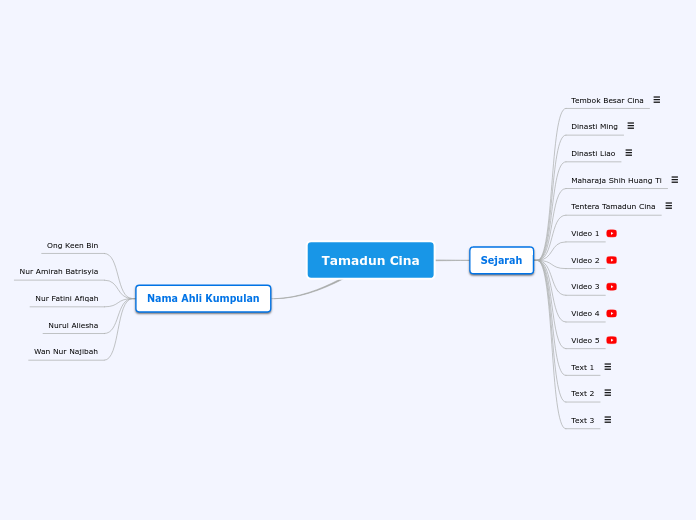The image size is (696, 520).
Task: Select the Nama Ahli Kumpulan node
Action: click(203, 298)
